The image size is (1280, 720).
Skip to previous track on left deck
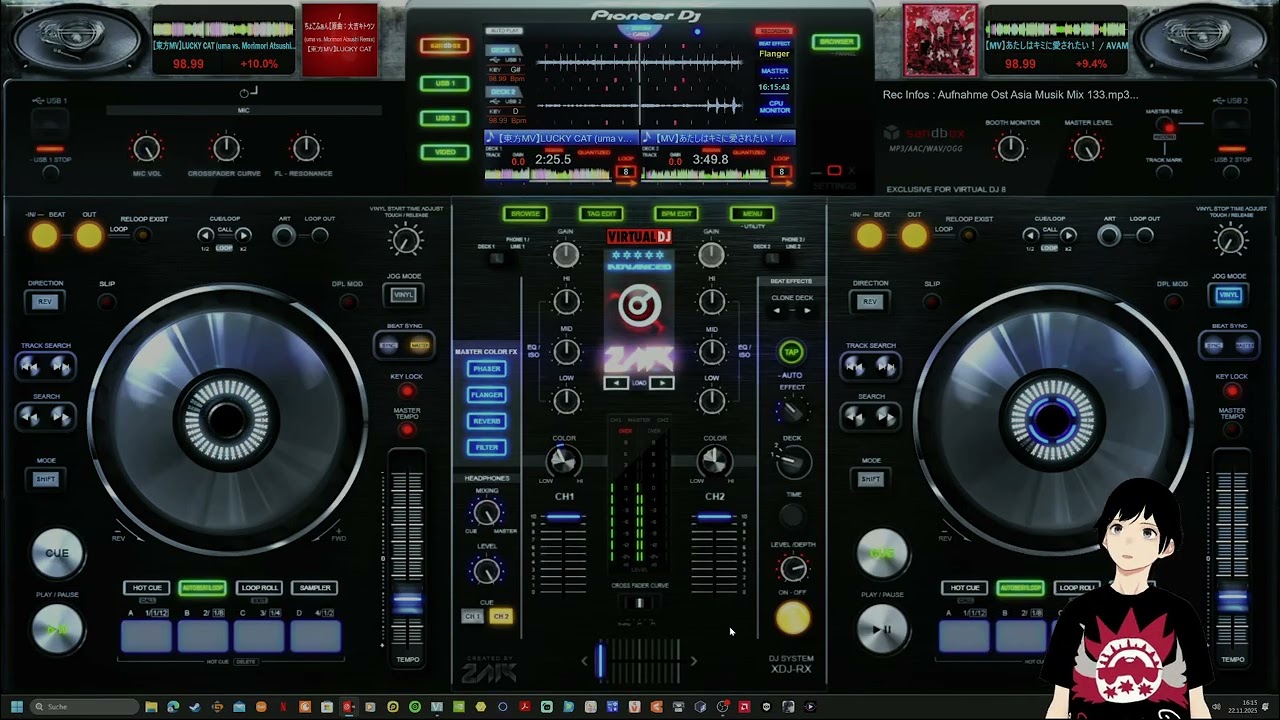click(30, 367)
